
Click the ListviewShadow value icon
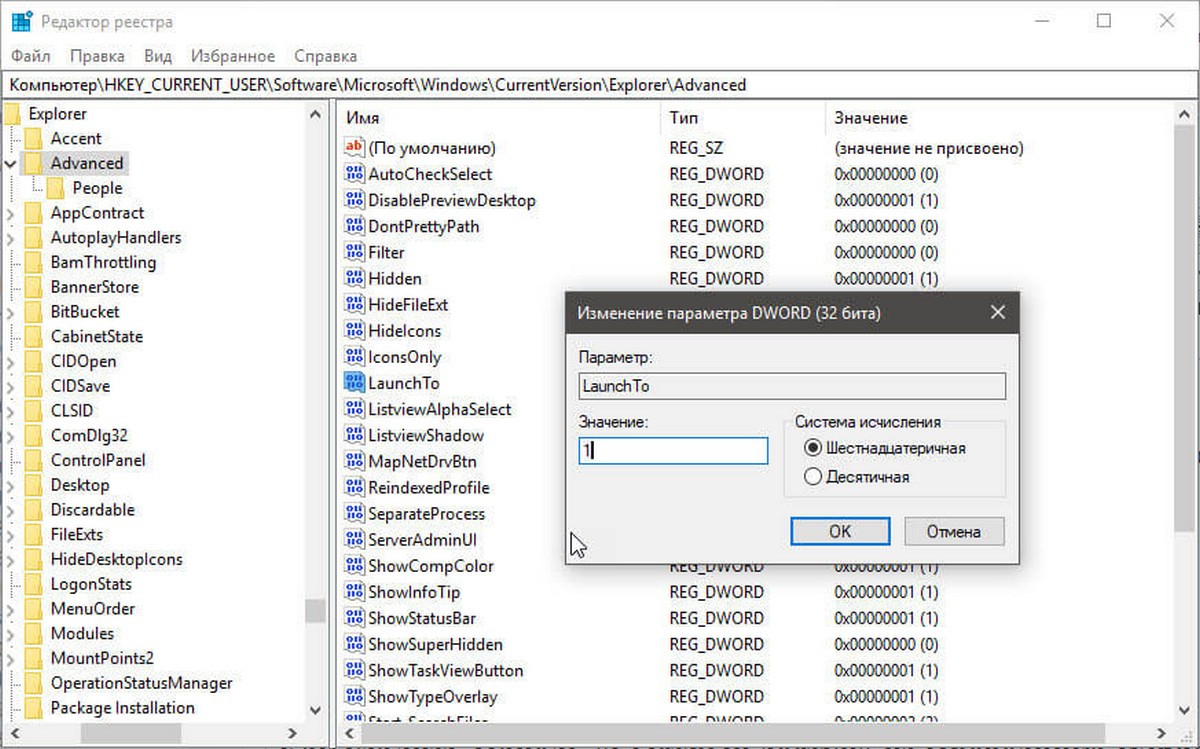coord(354,435)
